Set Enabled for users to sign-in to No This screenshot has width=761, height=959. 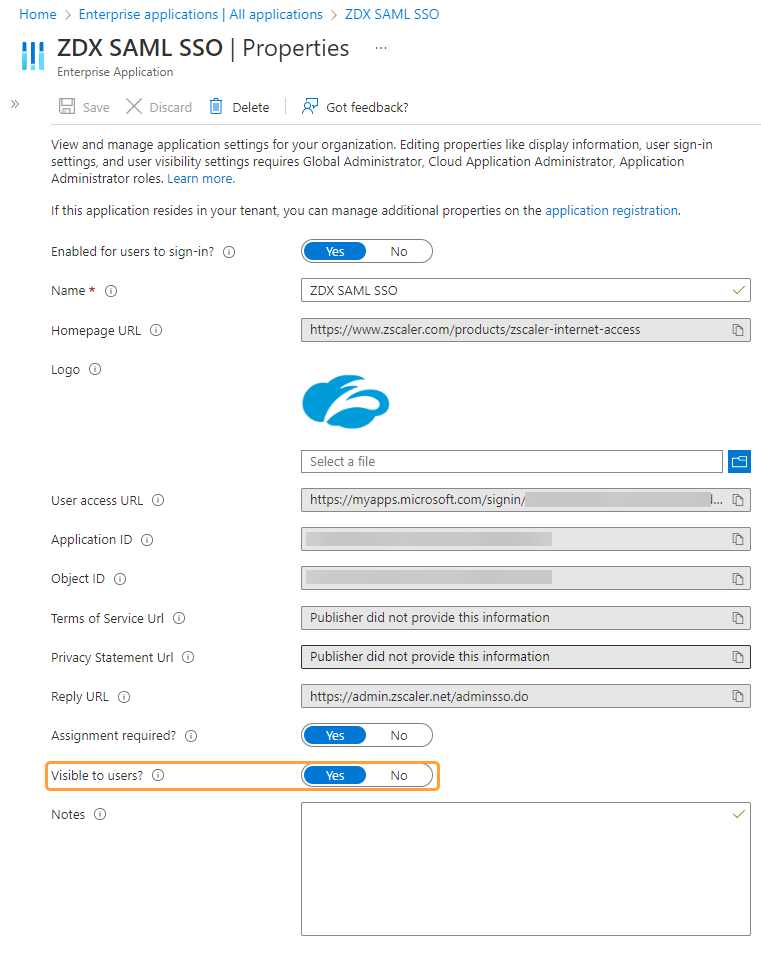coord(399,251)
